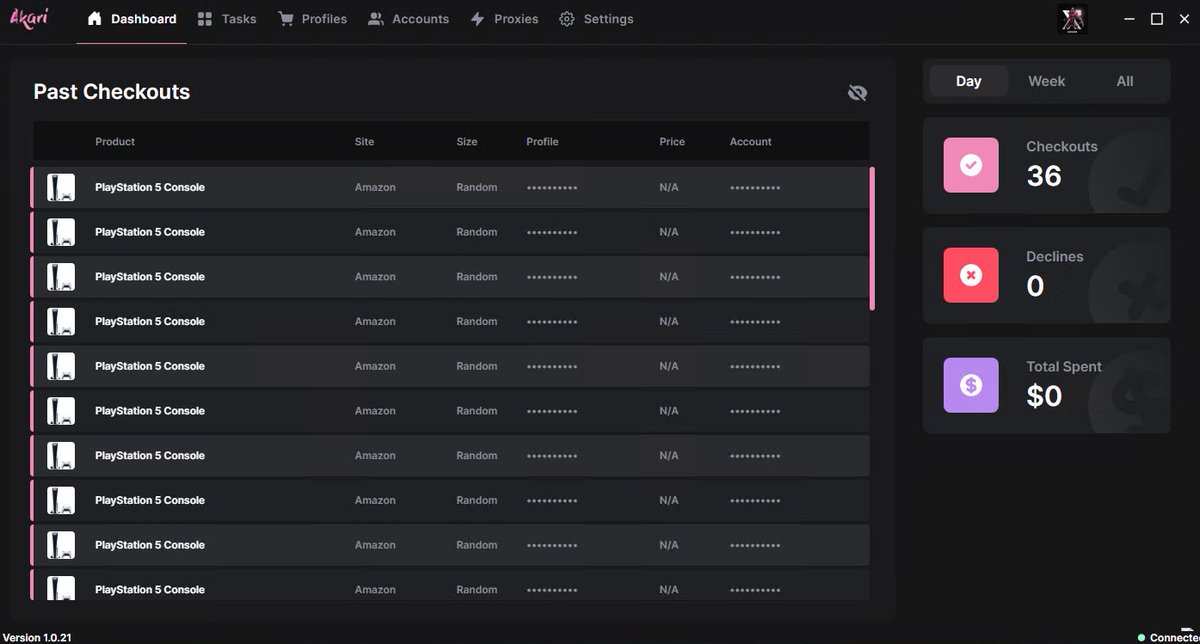This screenshot has width=1200, height=644.
Task: Click the pink checkouts list scrollbar
Action: tap(873, 238)
